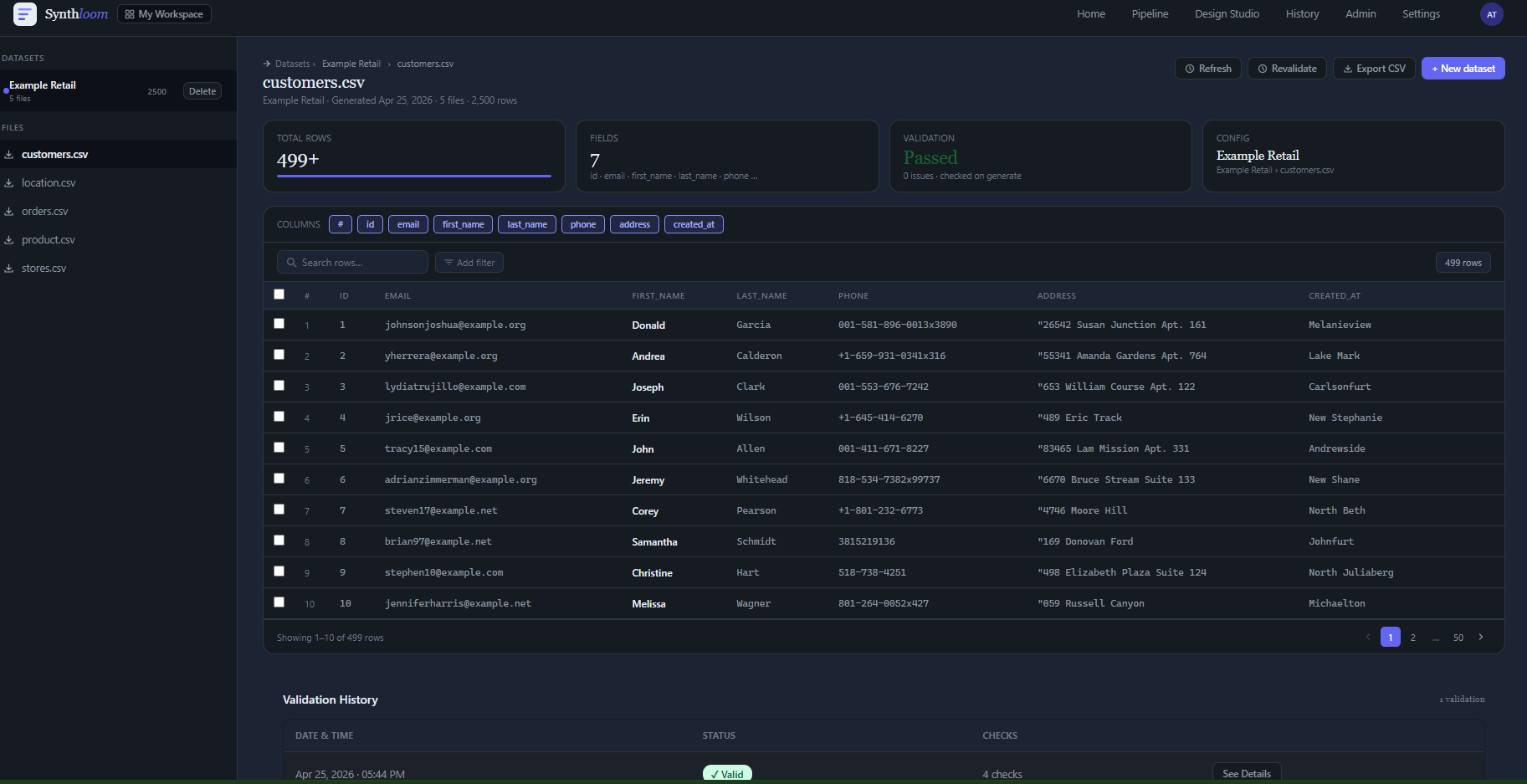Toggle the address column chip

[x=634, y=224]
